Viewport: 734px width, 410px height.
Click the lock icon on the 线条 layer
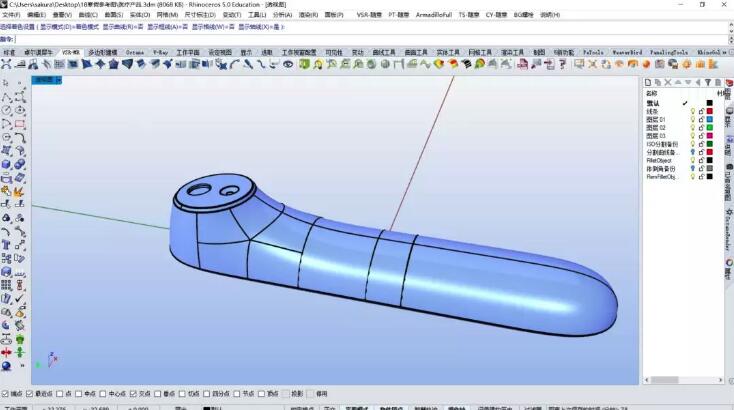[701, 111]
